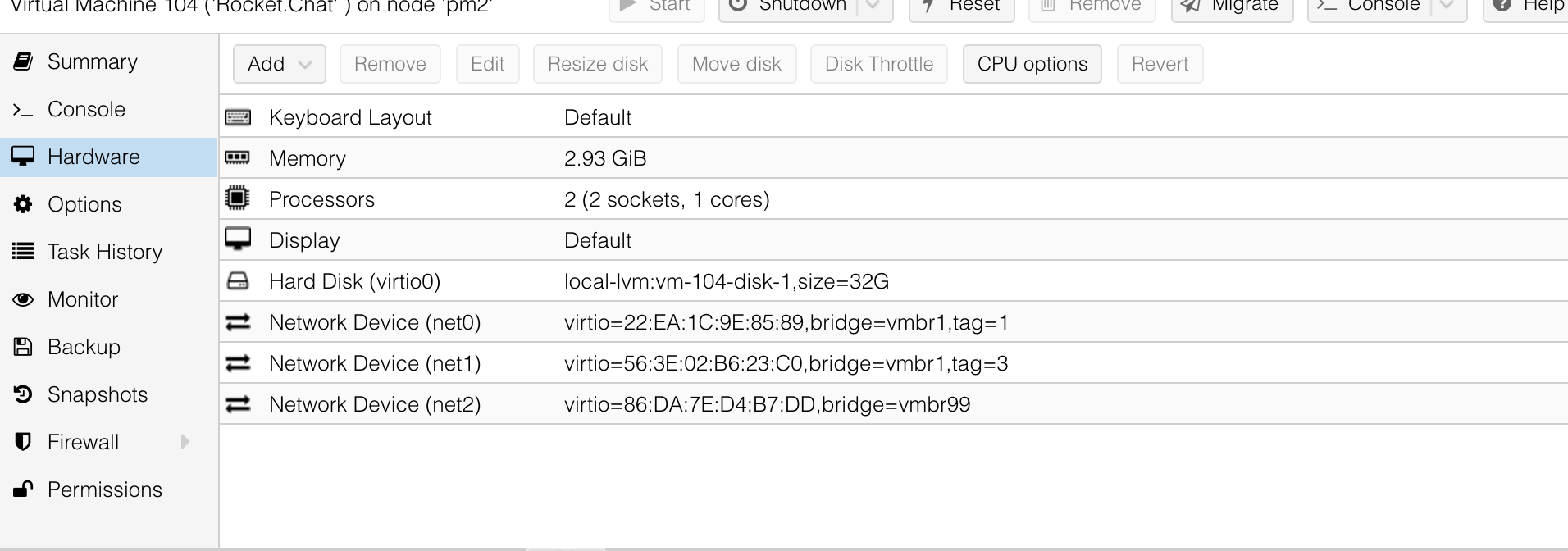Click the Permissions lock icon
The width and height of the screenshot is (1568, 551).
24,489
